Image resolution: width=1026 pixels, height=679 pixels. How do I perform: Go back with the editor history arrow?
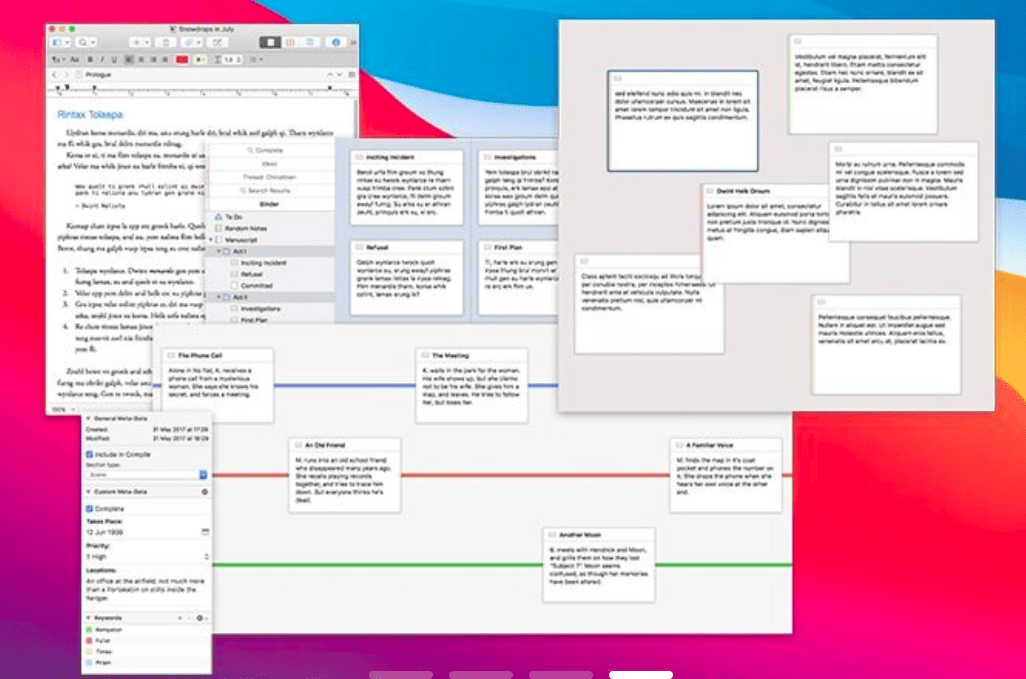point(55,75)
